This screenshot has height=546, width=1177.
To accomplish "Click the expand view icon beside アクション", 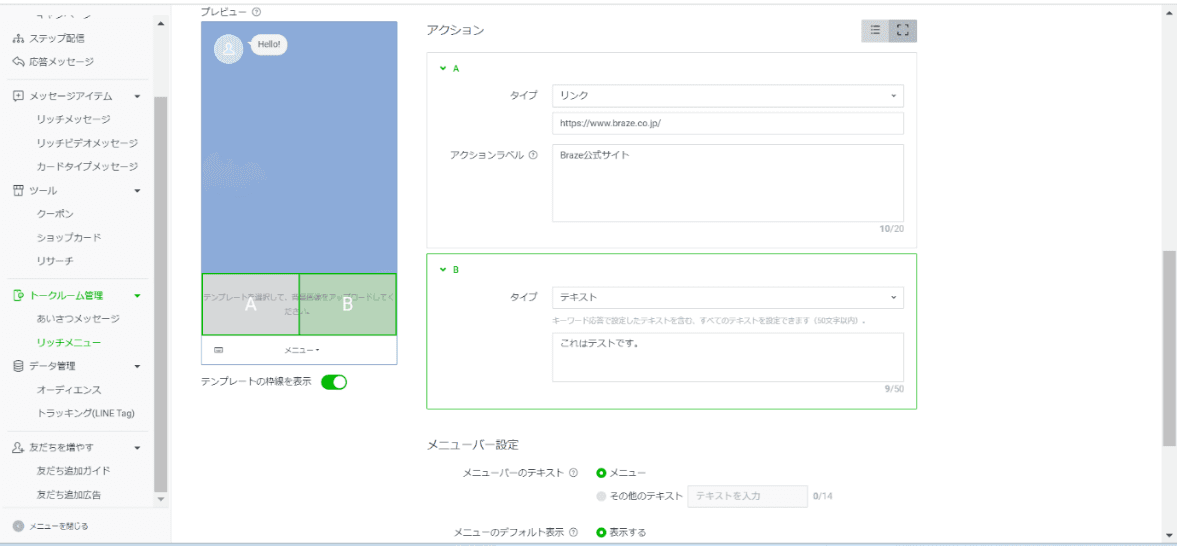I will pos(903,31).
